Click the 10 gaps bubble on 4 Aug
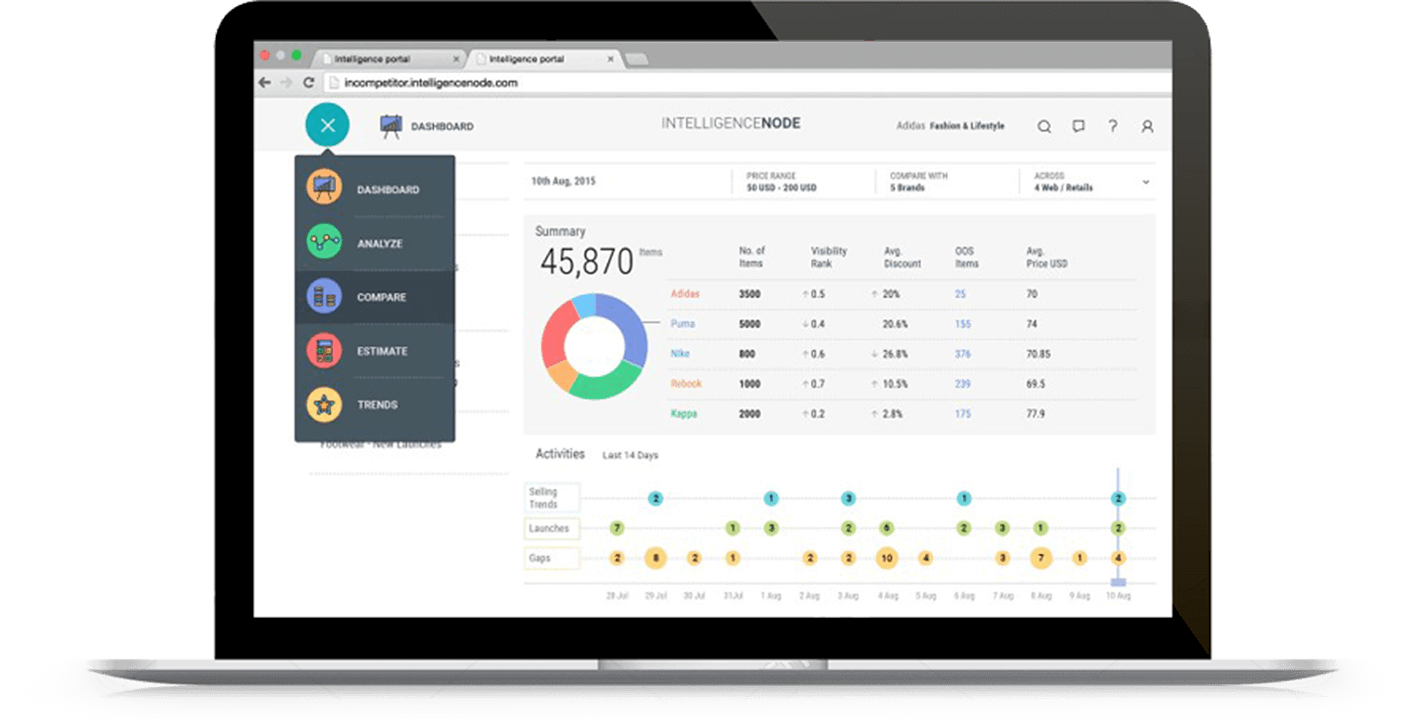Image resolution: width=1413 pixels, height=719 pixels. click(x=886, y=558)
